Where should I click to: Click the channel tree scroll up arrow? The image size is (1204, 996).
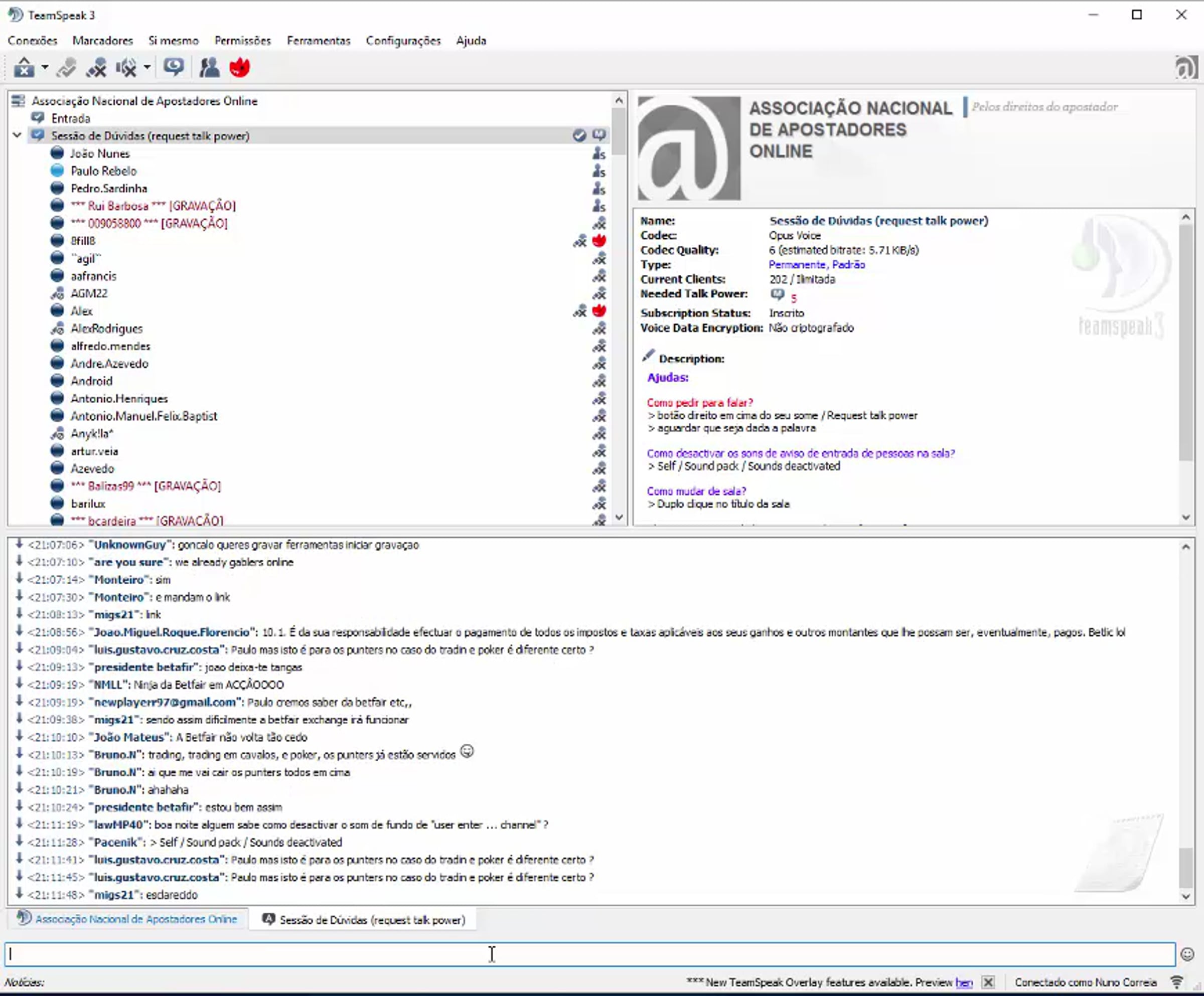point(619,101)
